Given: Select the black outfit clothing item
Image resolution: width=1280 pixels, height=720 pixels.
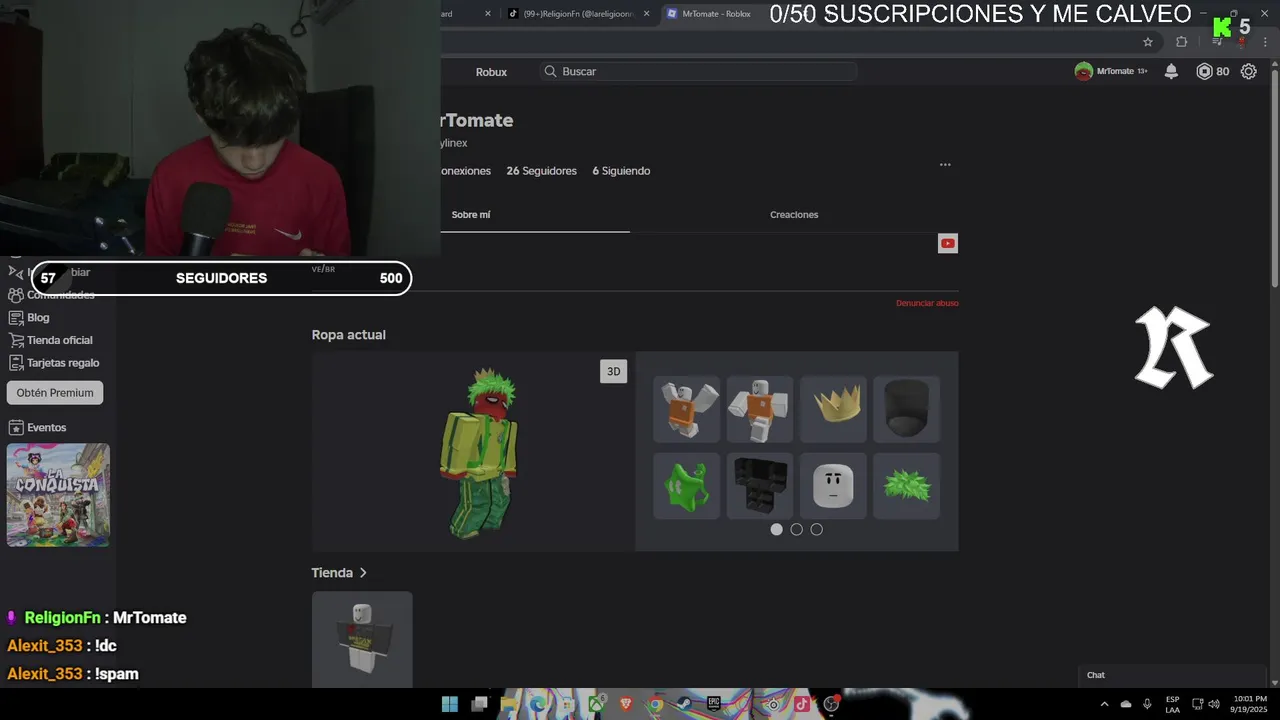Looking at the screenshot, I should [x=760, y=486].
